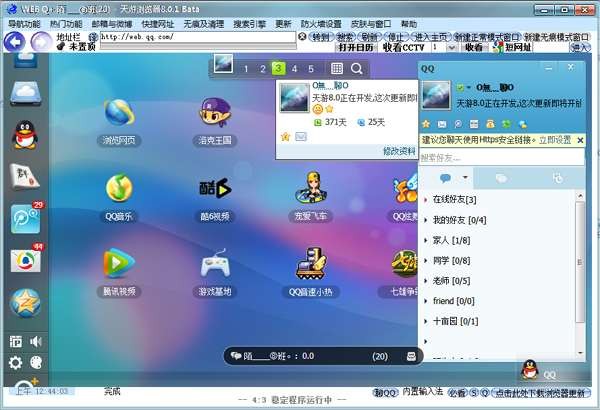Open the desktop search magnifier icon

pos(356,69)
